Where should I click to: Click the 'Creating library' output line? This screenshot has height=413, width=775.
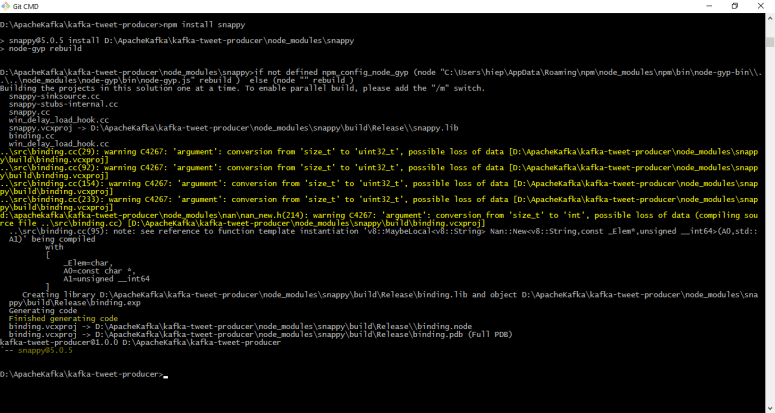[x=250, y=295]
